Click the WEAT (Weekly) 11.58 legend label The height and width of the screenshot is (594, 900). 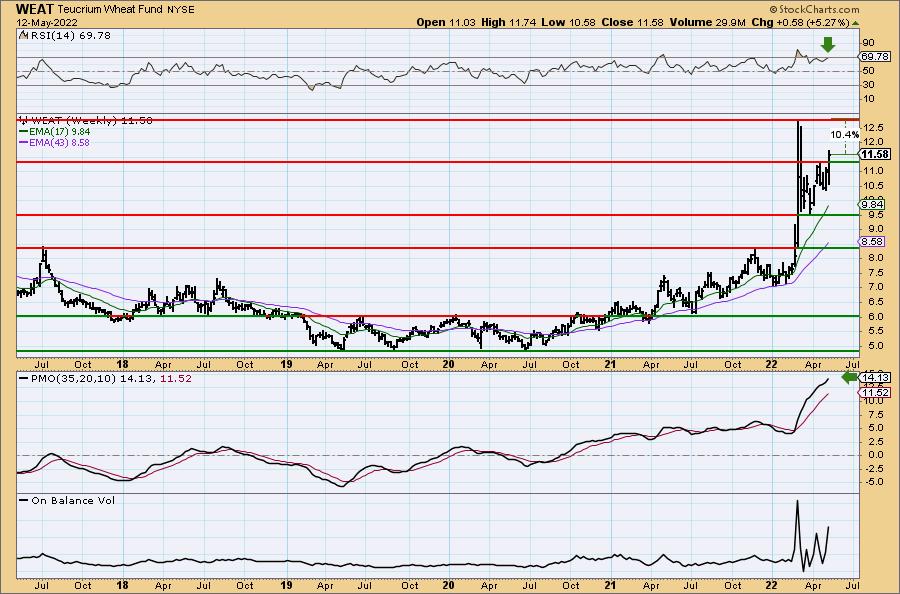[x=92, y=121]
